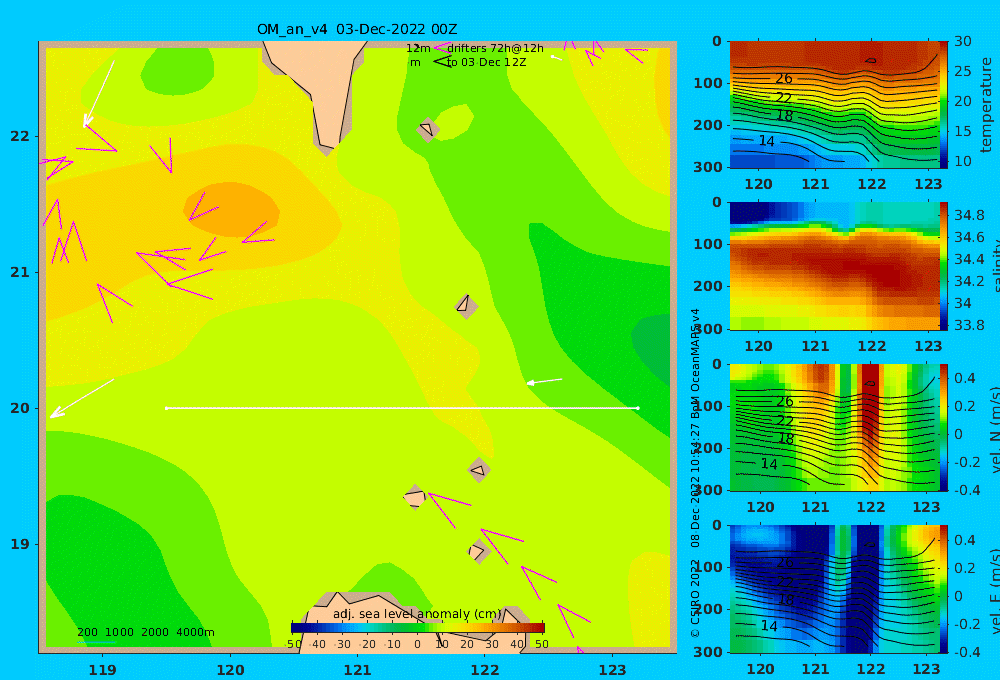Open the temperature section plot
This screenshot has width=1000, height=680.
tap(834, 105)
